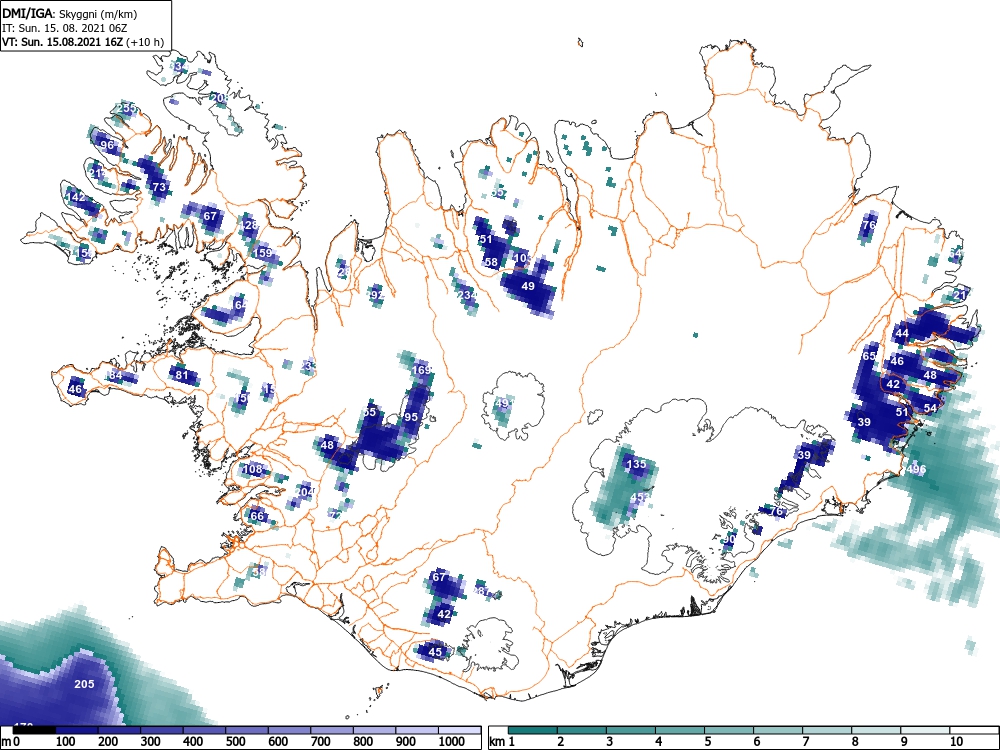This screenshot has width=1000, height=750.
Task: Click the '500' label on the metre scale
Action: 235,742
